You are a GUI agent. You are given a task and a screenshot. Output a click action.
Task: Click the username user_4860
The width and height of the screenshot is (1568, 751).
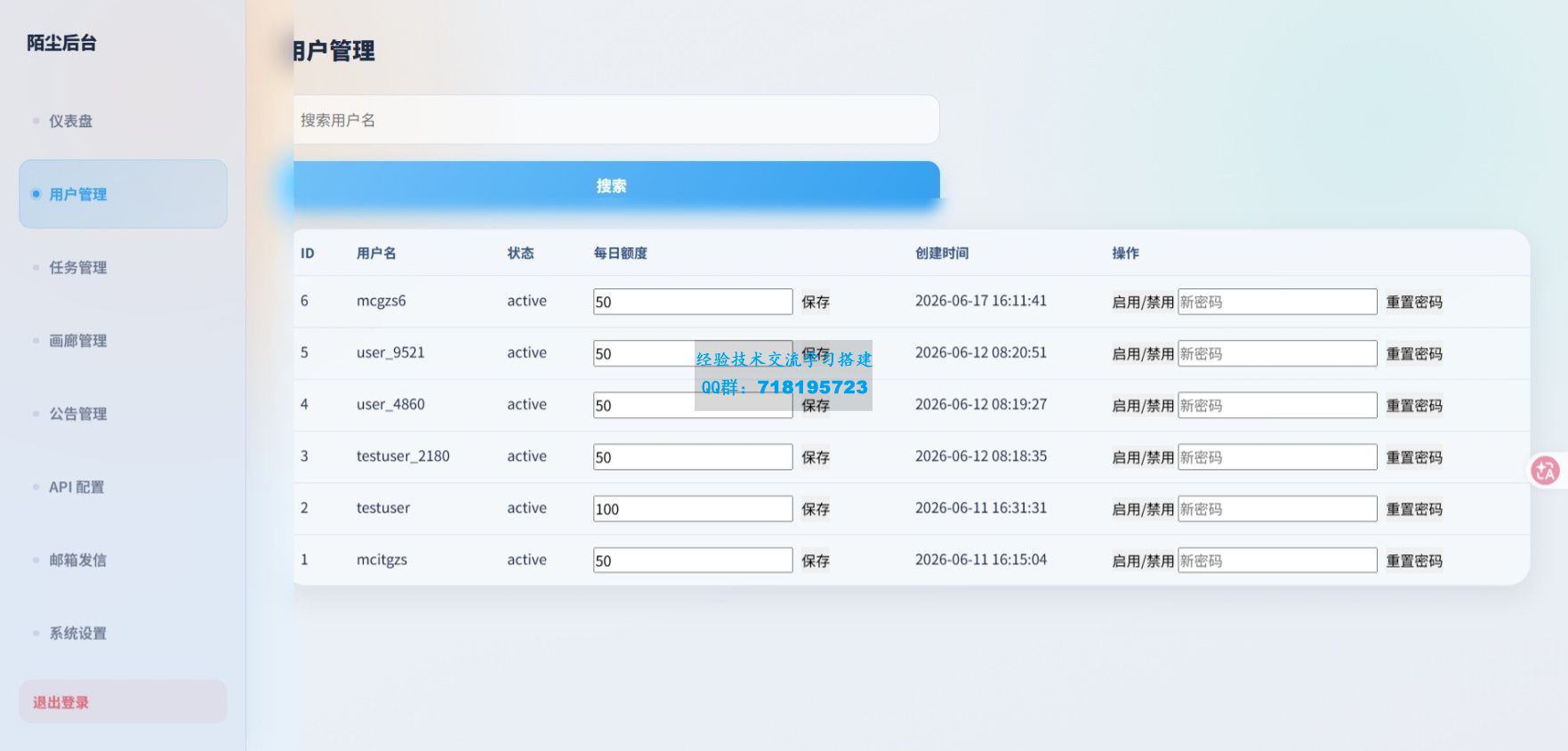(390, 404)
